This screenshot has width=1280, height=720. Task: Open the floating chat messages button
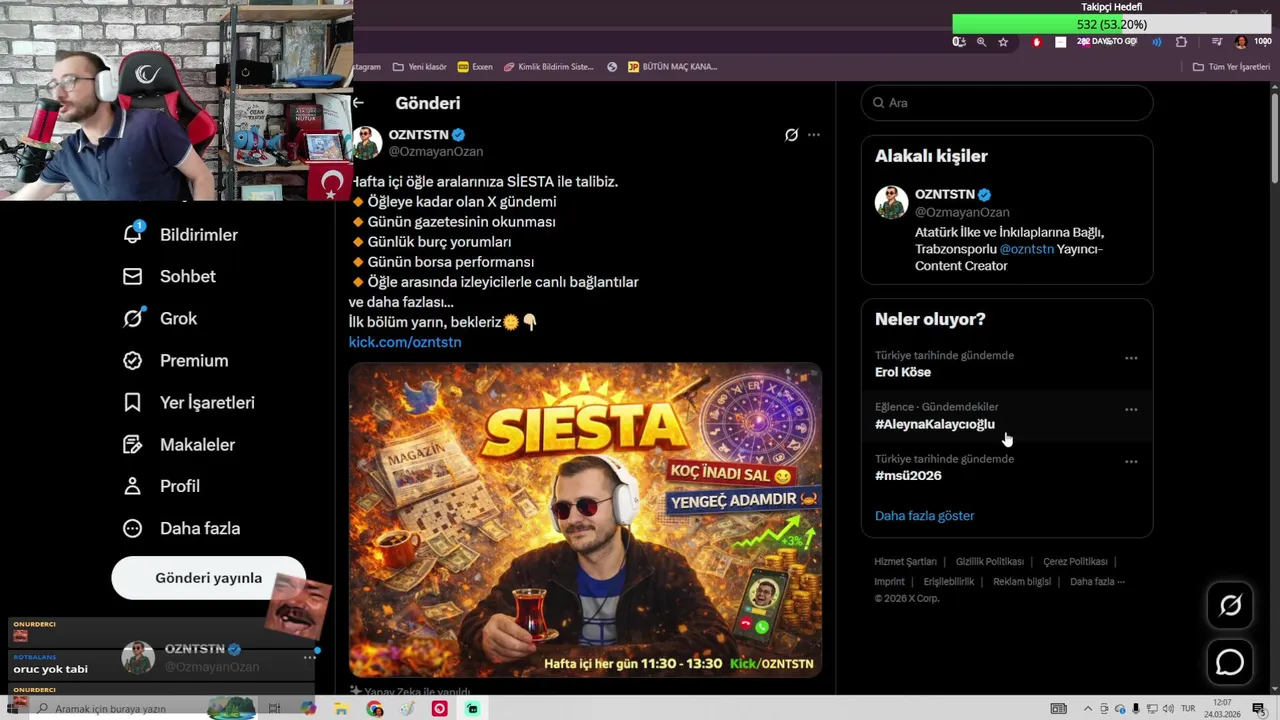(x=1230, y=663)
